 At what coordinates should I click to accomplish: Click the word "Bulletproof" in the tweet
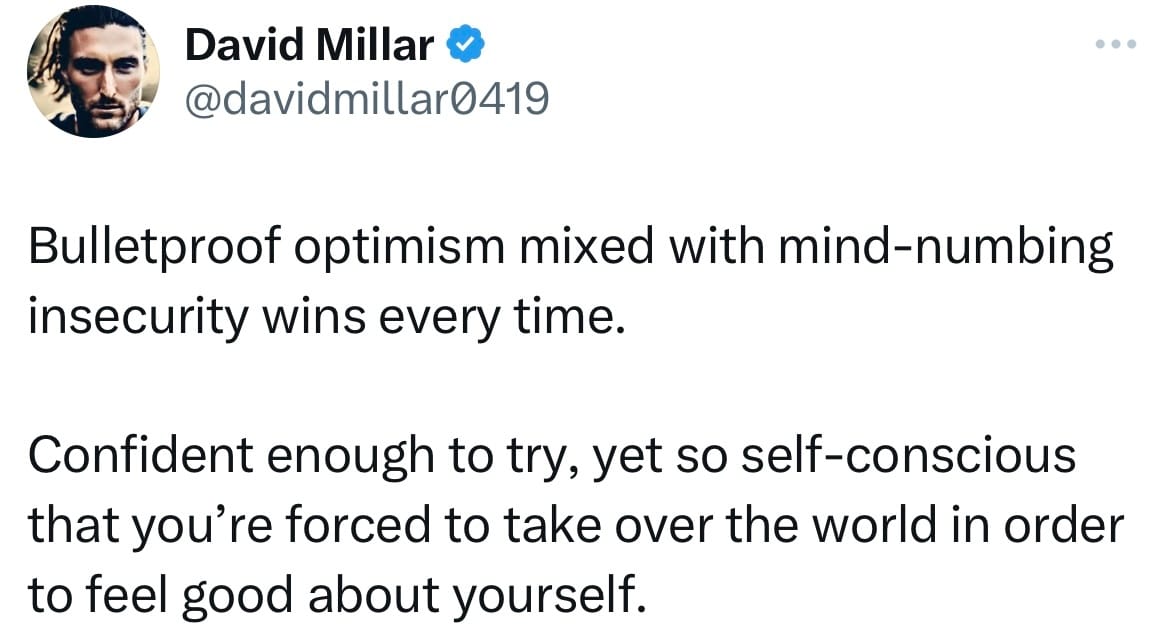coord(154,248)
